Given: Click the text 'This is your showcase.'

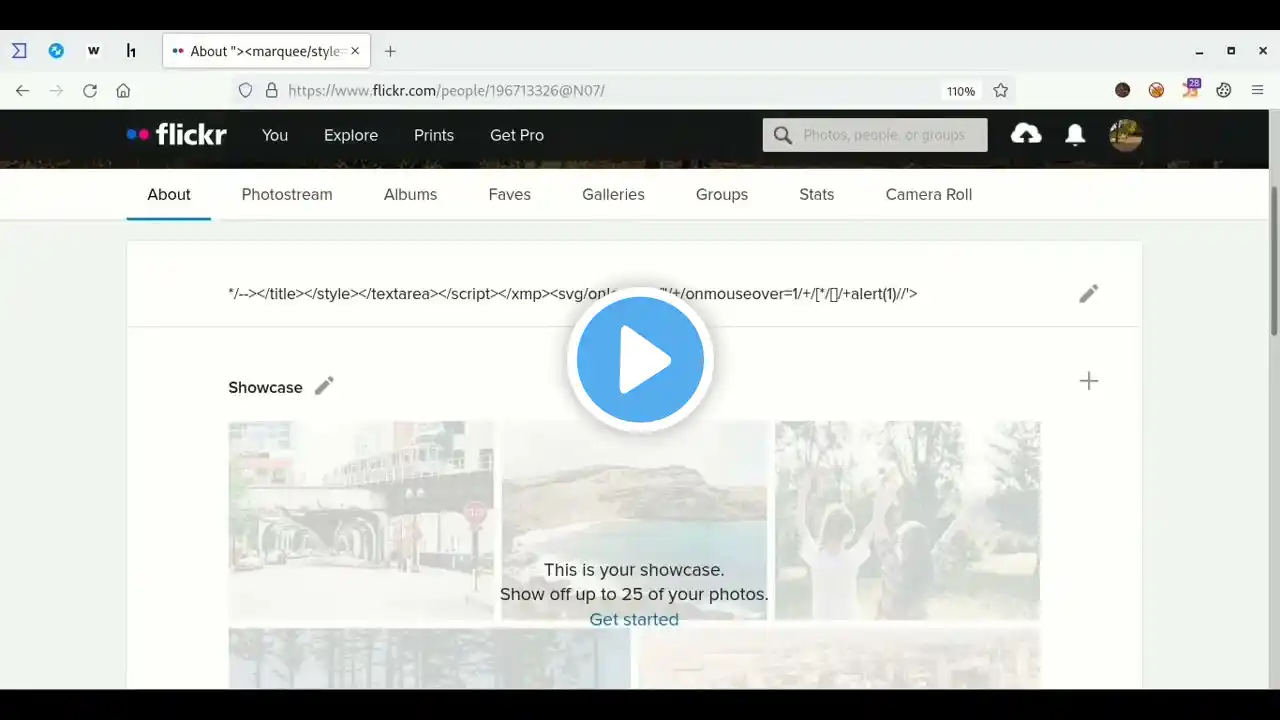Looking at the screenshot, I should coord(634,570).
